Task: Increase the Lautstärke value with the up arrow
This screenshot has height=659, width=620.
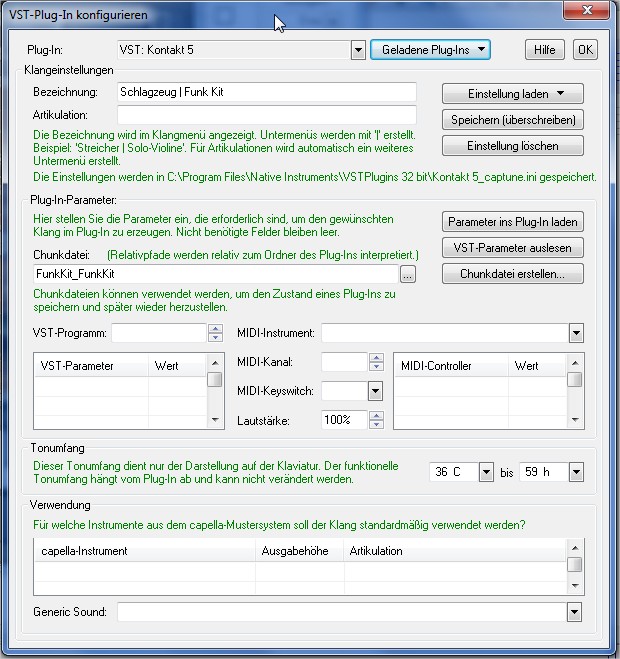Action: pyautogui.click(x=375, y=415)
